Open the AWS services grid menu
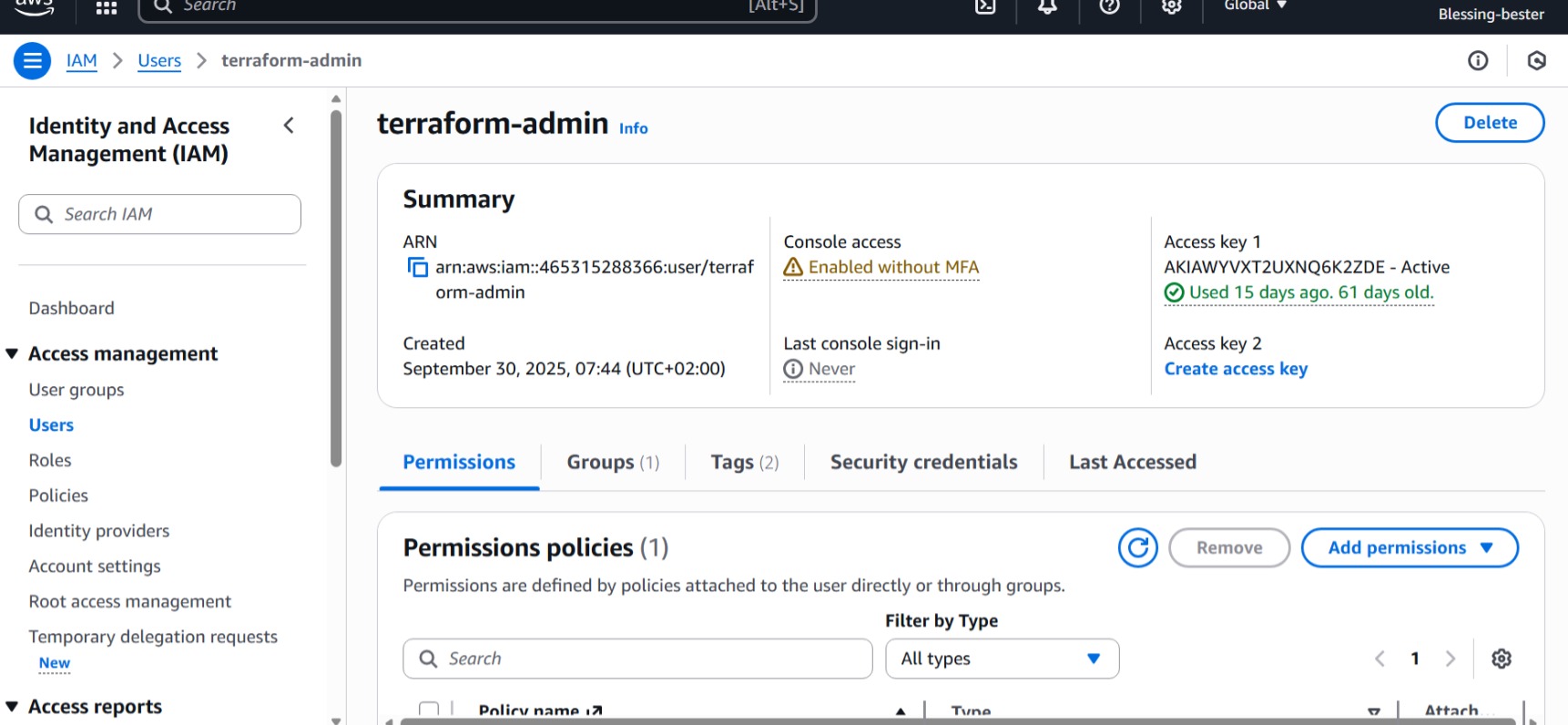1568x725 pixels. (x=107, y=8)
